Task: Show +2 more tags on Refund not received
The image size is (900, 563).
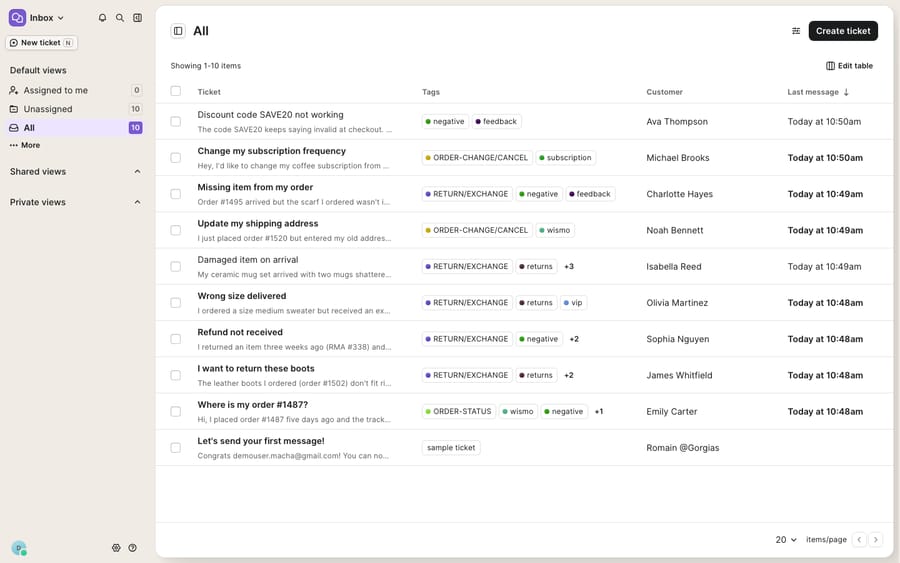Action: click(x=574, y=339)
